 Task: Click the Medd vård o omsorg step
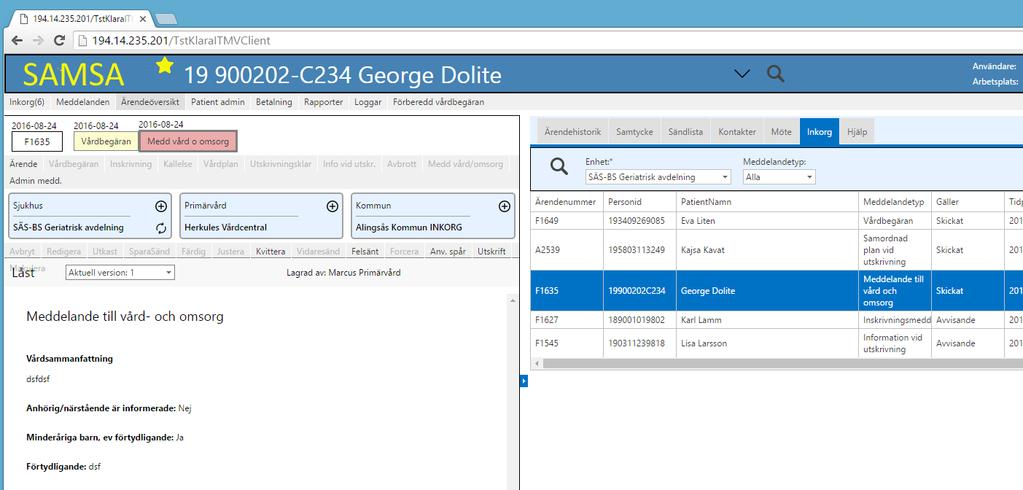188,142
